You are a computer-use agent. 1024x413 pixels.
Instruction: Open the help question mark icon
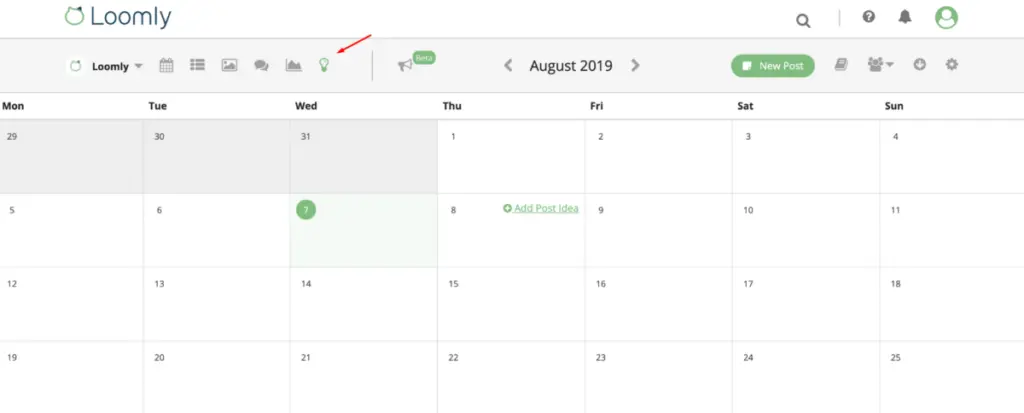(869, 17)
